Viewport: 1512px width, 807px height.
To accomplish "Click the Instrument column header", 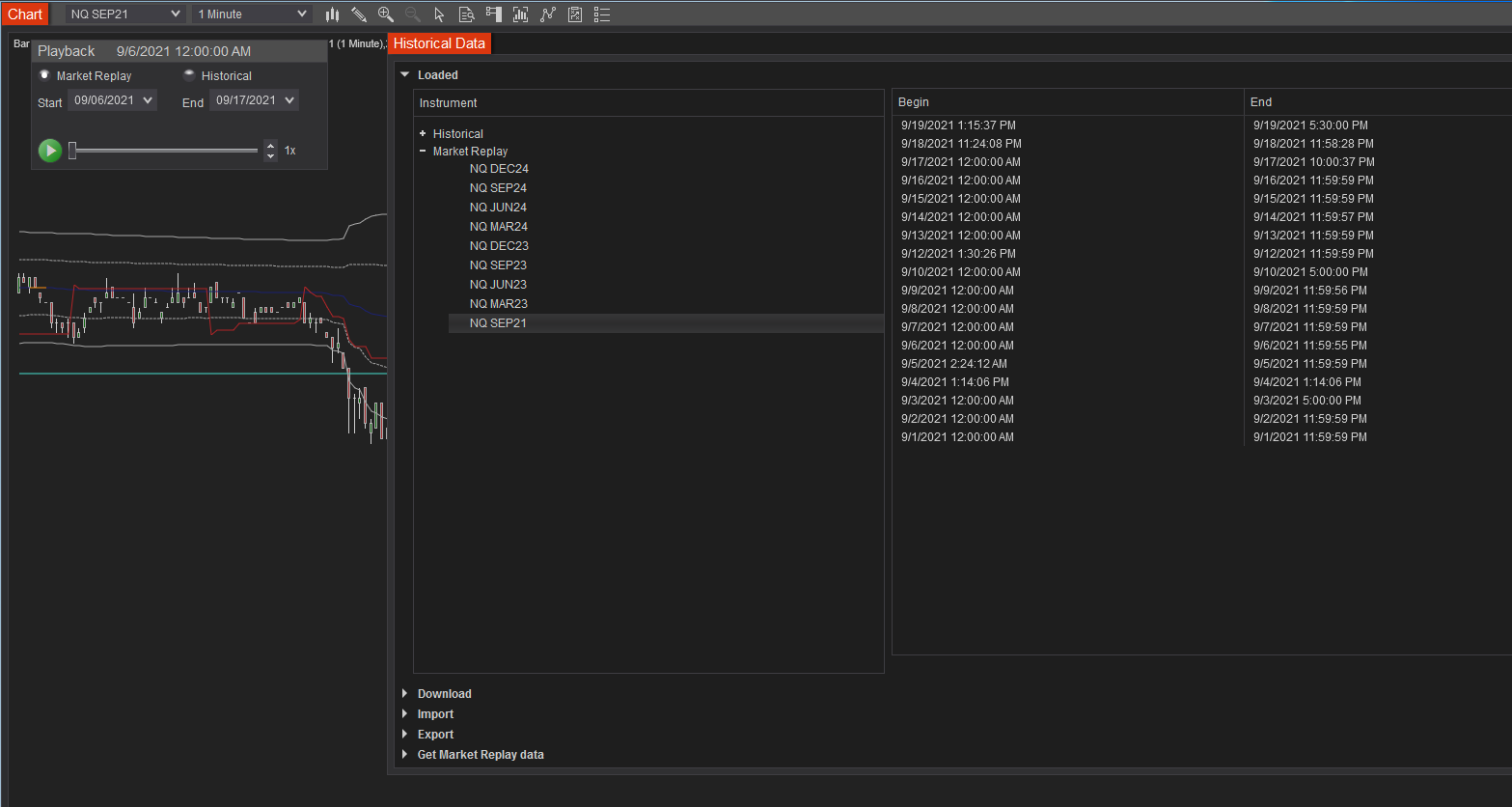I will click(x=648, y=103).
